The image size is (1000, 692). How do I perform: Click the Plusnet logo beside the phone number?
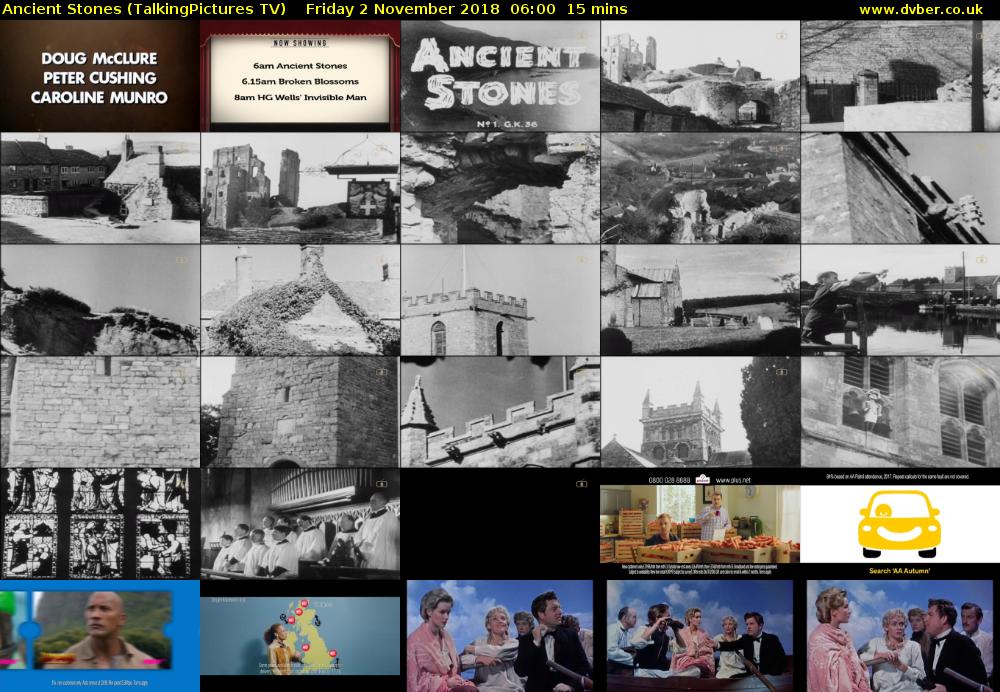point(702,478)
